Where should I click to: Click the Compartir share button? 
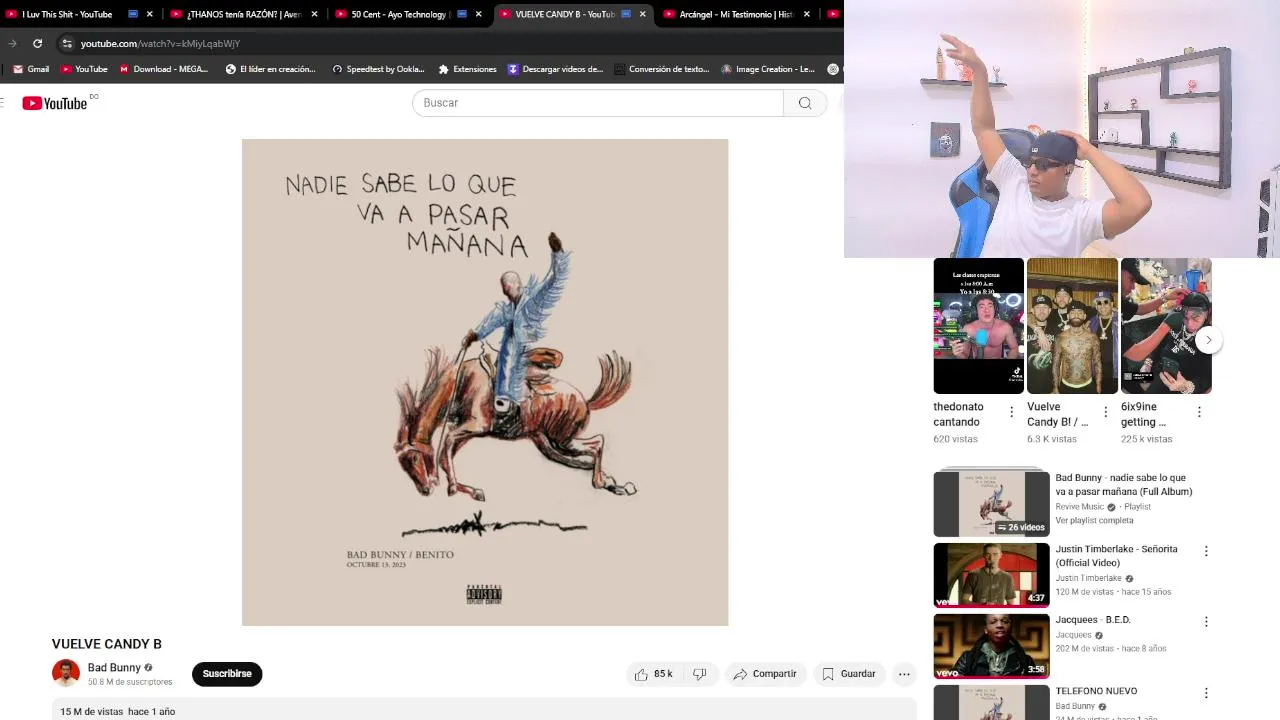point(765,674)
